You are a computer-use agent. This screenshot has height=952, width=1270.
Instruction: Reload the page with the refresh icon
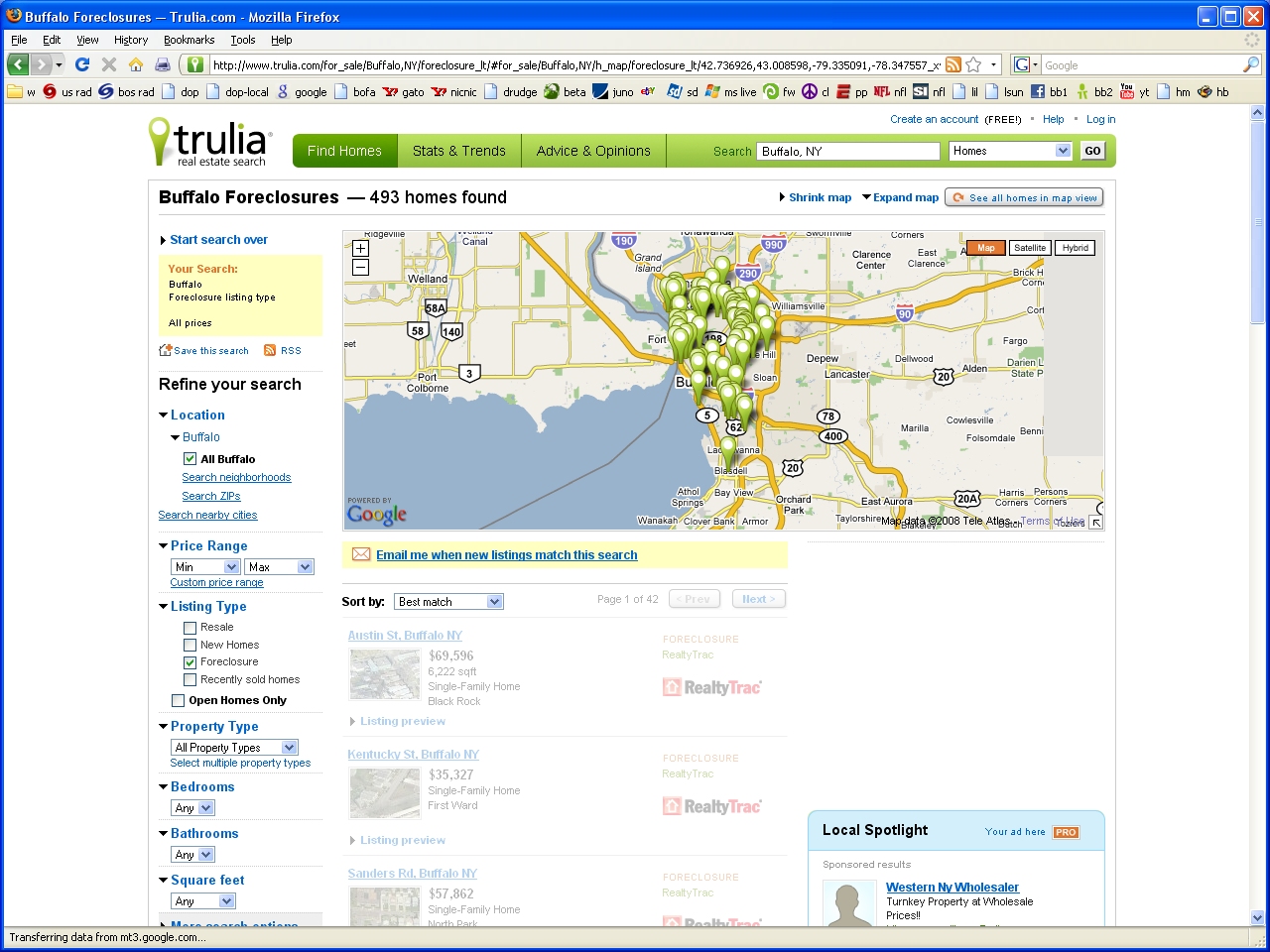[82, 64]
